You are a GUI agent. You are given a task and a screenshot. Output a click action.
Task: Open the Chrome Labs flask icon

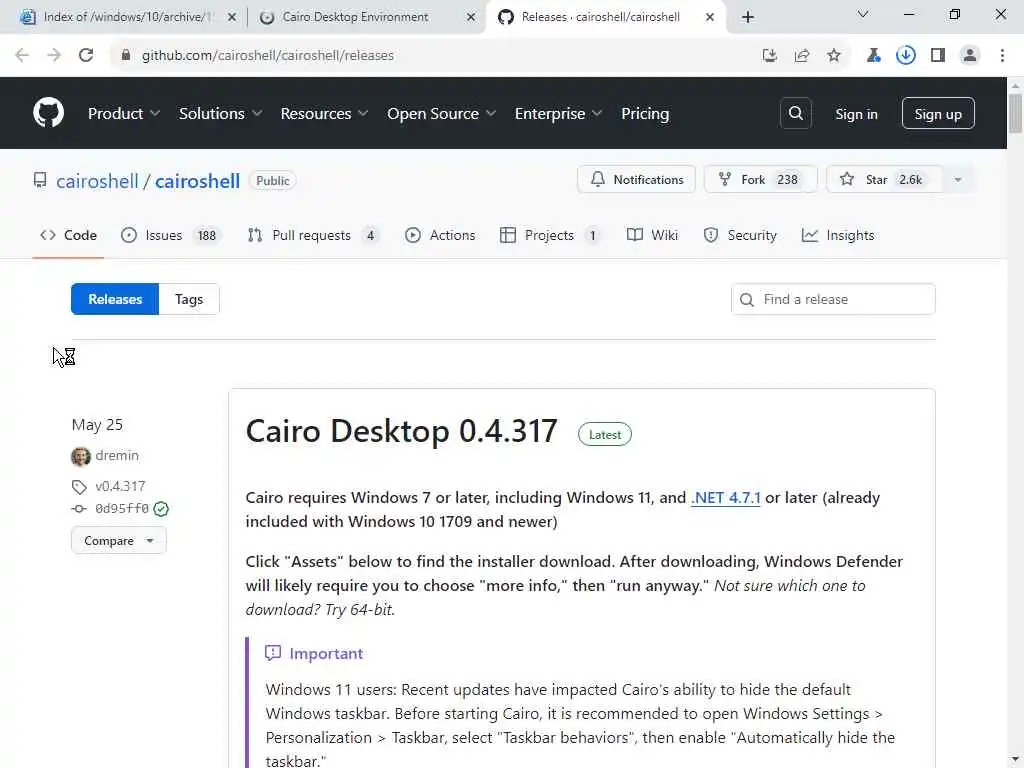[873, 56]
